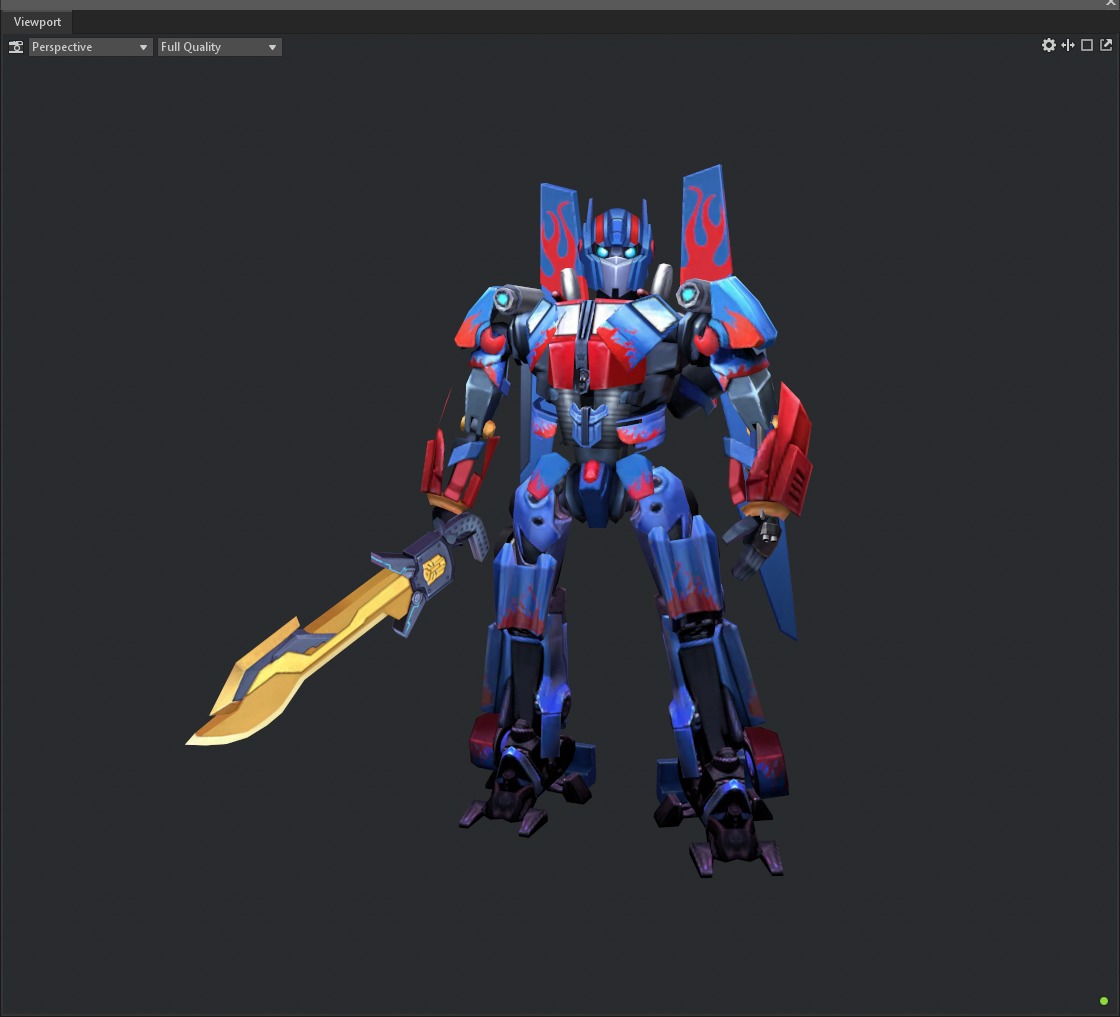Click the camera icon beside Perspective

tap(16, 47)
